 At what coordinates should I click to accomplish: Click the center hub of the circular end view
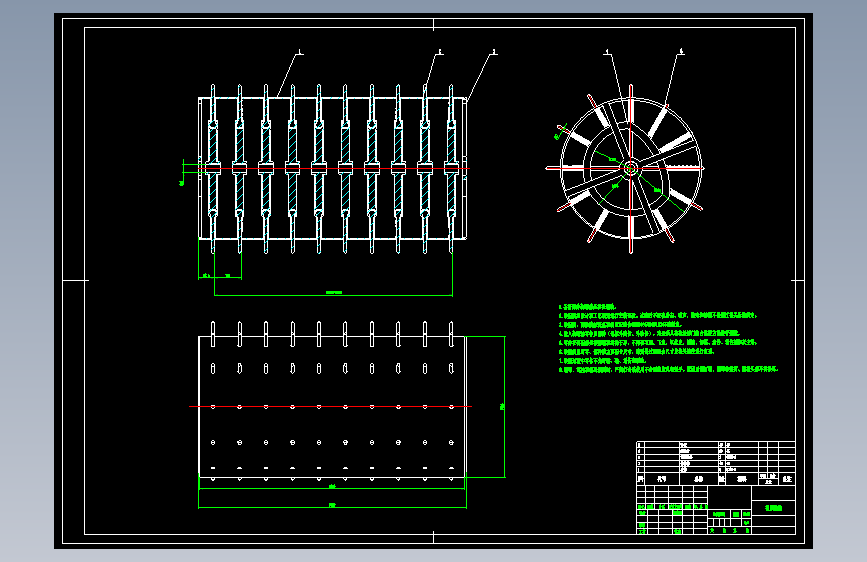point(630,168)
